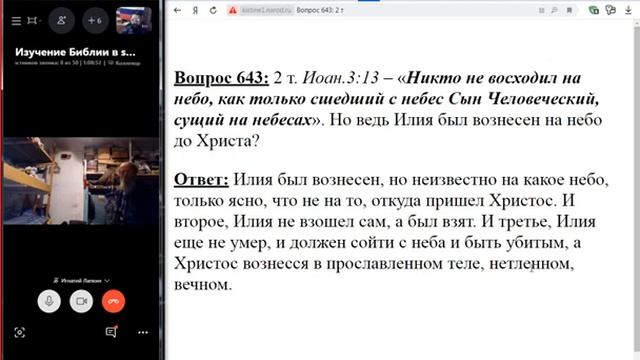Image resolution: width=640 pixels, height=360 pixels.
Task: Click the call status line under the title
Action: click(78, 63)
